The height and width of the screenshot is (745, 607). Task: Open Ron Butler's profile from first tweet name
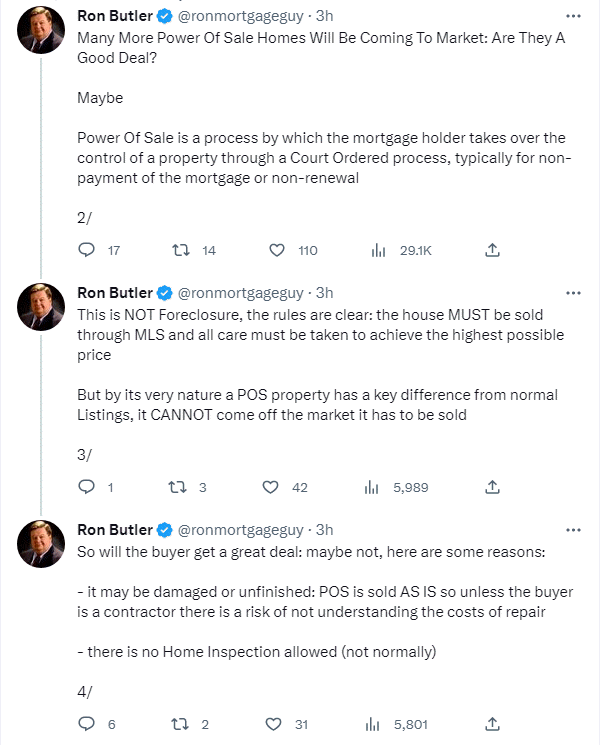115,16
